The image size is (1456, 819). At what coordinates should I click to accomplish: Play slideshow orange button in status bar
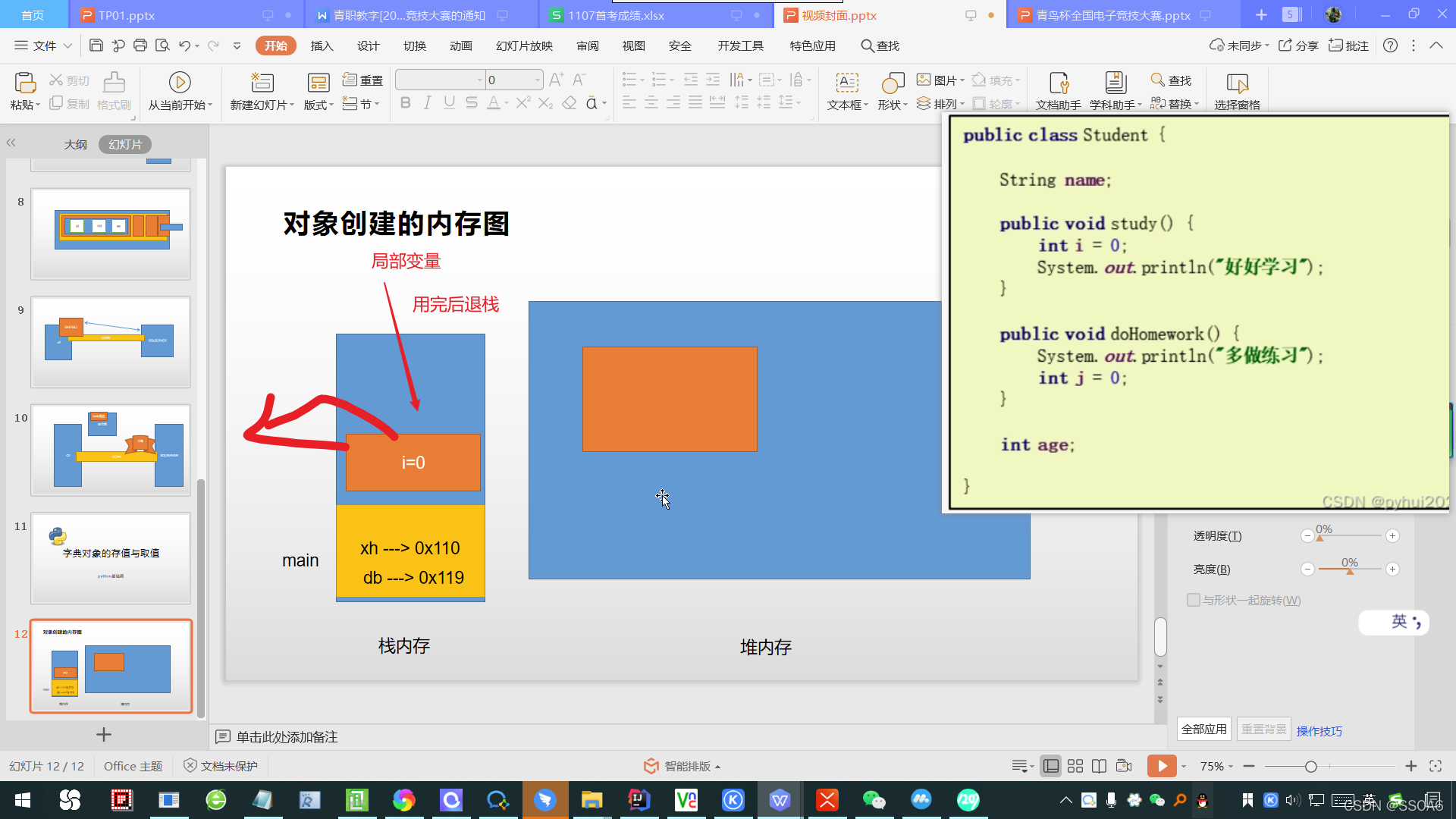pyautogui.click(x=1162, y=766)
